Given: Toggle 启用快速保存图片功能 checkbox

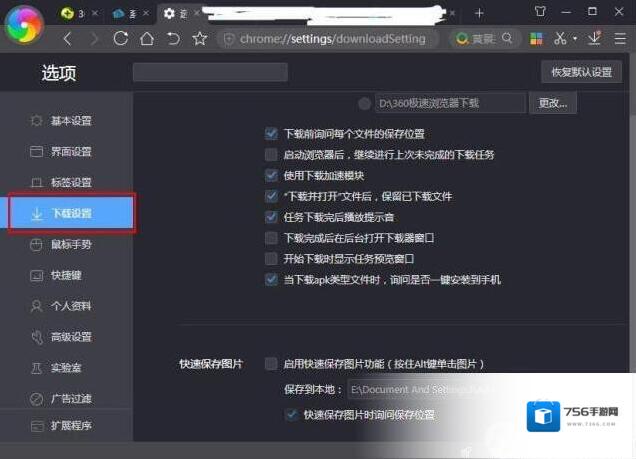Looking at the screenshot, I should coord(271,364).
